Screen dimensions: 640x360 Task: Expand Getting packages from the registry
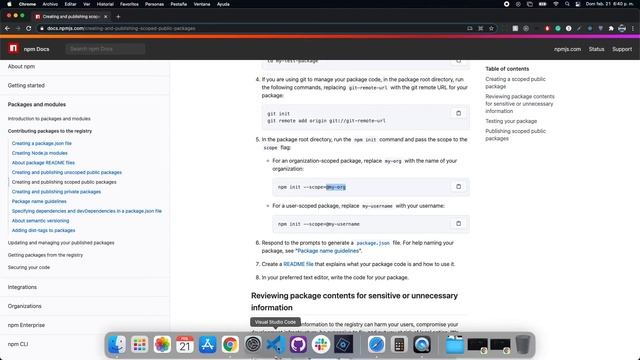(x=45, y=255)
